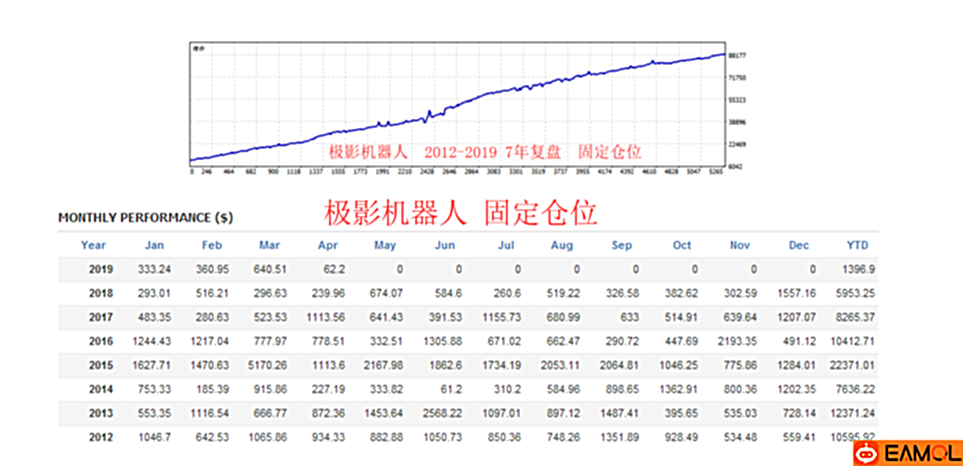
Task: Click the blue equity curve chart
Action: coord(457,104)
